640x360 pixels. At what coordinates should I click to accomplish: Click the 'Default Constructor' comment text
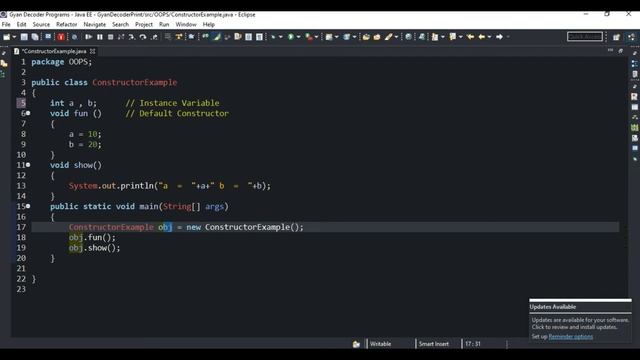pos(184,113)
